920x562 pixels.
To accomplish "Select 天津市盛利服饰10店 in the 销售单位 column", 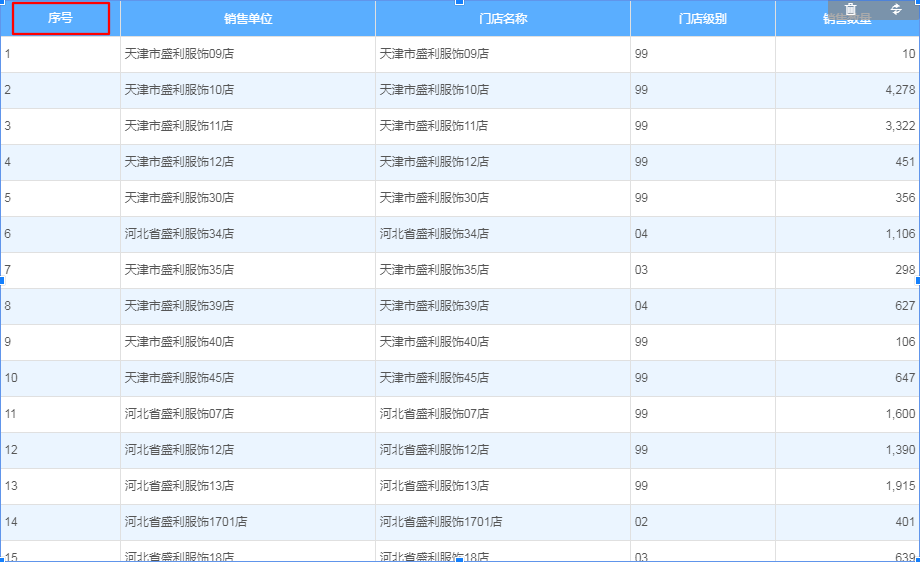I will click(x=179, y=90).
